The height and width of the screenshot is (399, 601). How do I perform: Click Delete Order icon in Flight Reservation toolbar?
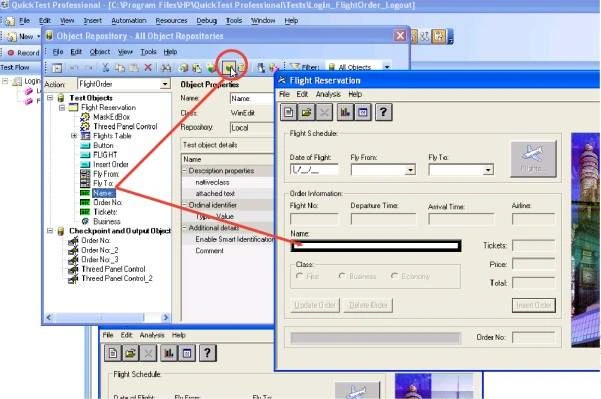[x=324, y=112]
